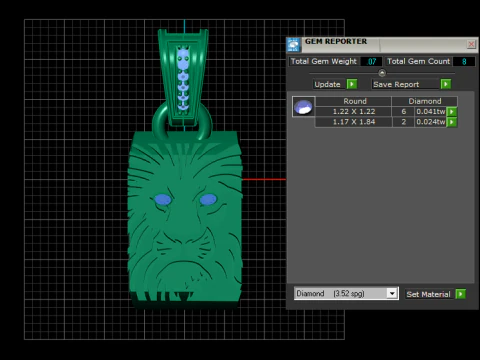
Task: Select the 1.22 X 1.22 size cell
Action: point(354,112)
